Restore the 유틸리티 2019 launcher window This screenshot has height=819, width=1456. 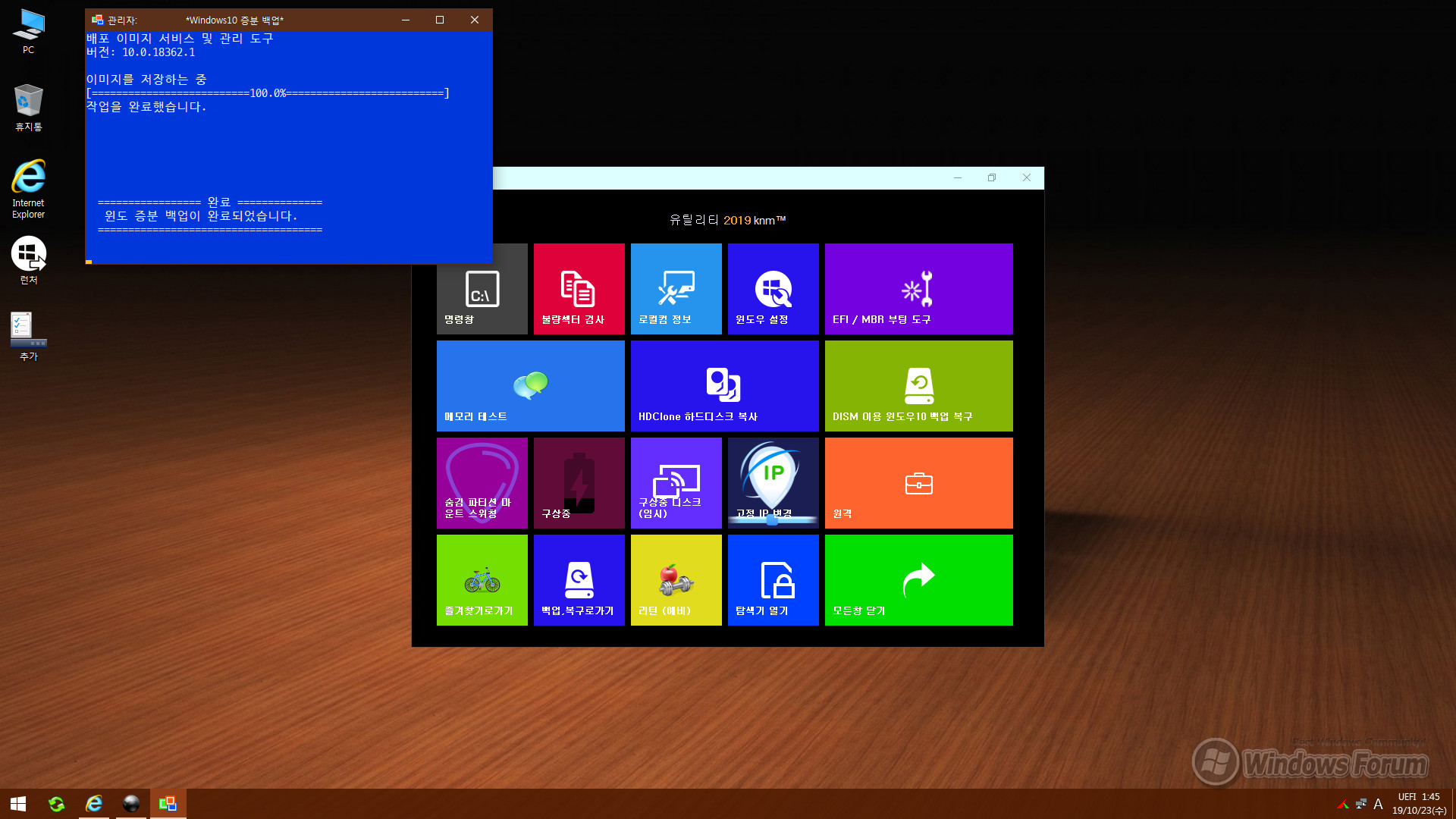992,177
